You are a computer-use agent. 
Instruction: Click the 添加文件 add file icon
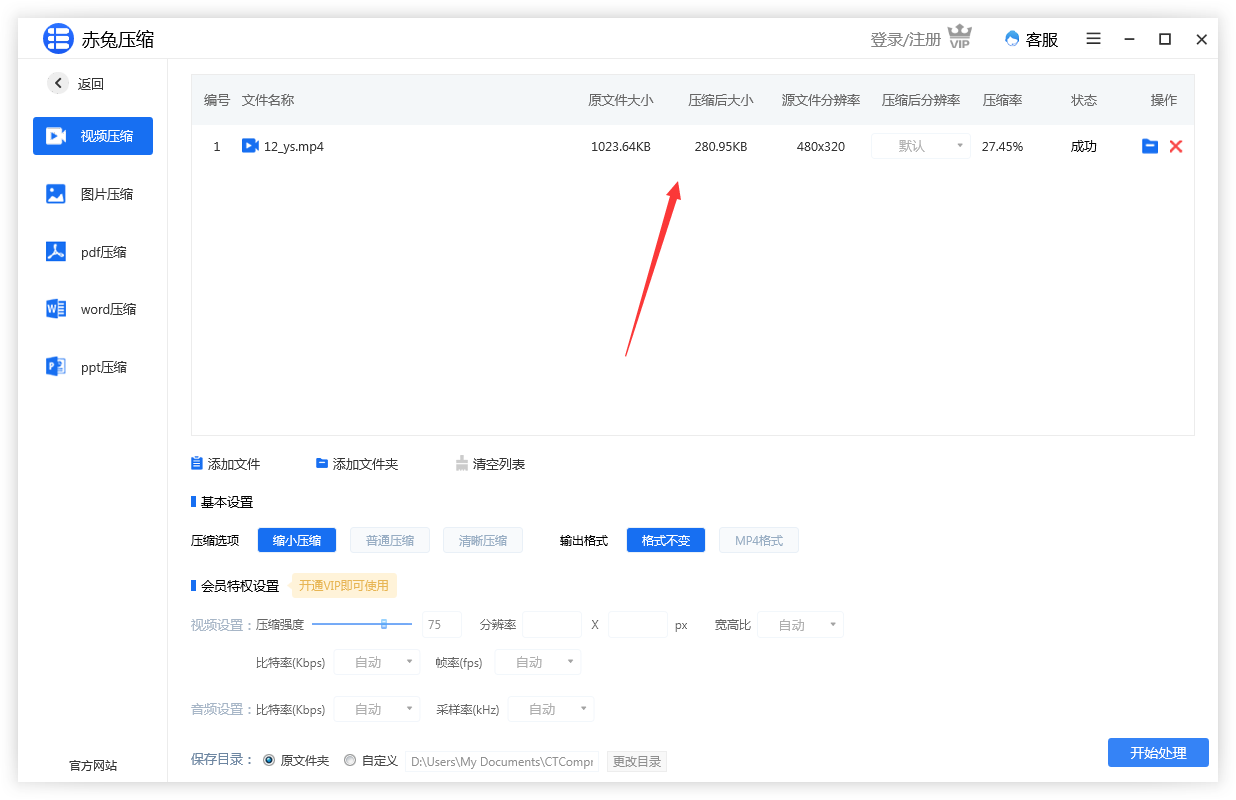[x=197, y=464]
